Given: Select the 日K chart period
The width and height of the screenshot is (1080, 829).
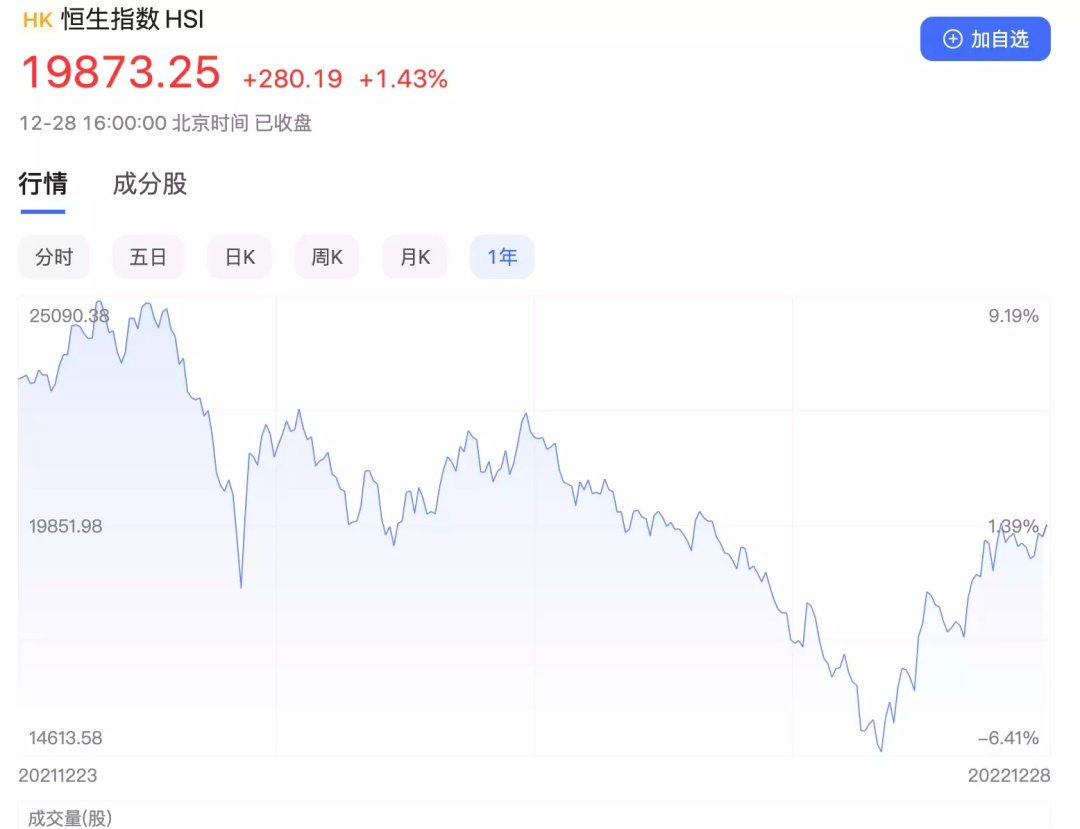Looking at the screenshot, I should 240,257.
